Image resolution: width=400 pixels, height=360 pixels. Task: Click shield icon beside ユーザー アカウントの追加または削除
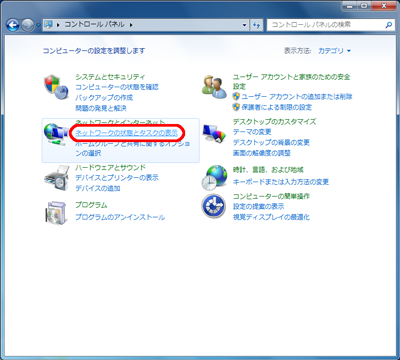click(236, 97)
